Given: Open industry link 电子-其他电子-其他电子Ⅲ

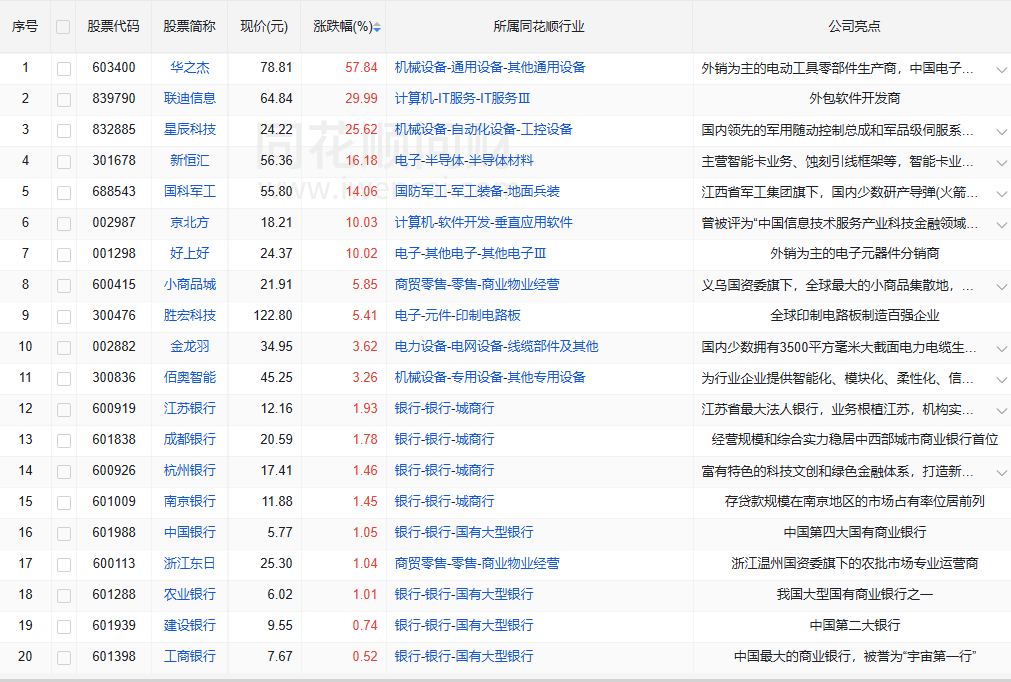Looking at the screenshot, I should pyautogui.click(x=470, y=253).
